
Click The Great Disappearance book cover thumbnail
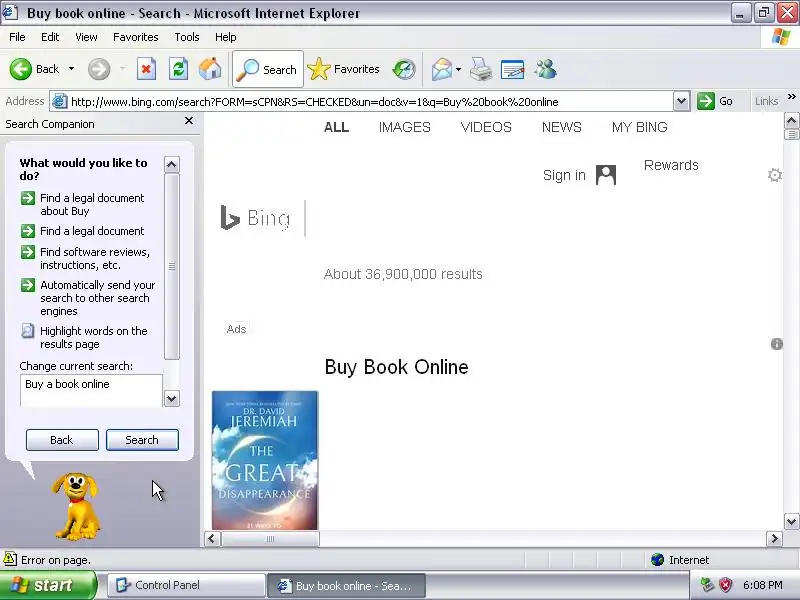[265, 460]
